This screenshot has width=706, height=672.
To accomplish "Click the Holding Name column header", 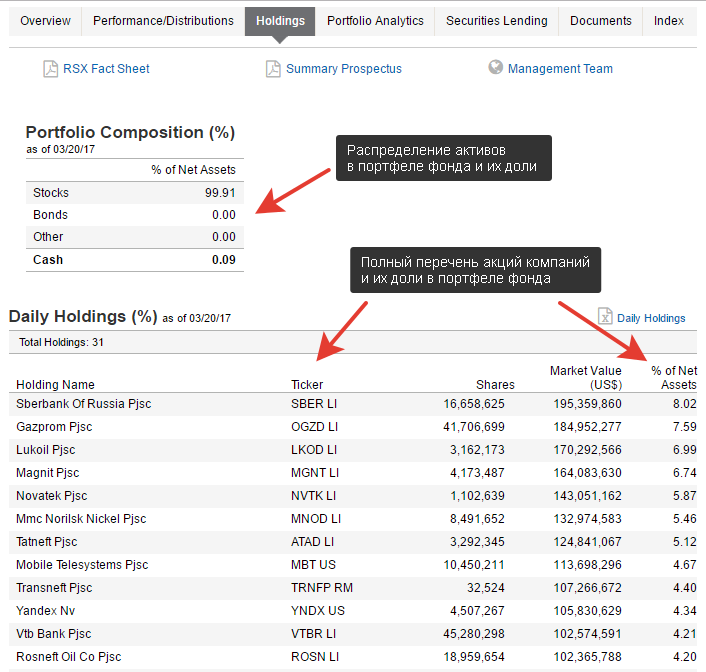I will 55,385.
